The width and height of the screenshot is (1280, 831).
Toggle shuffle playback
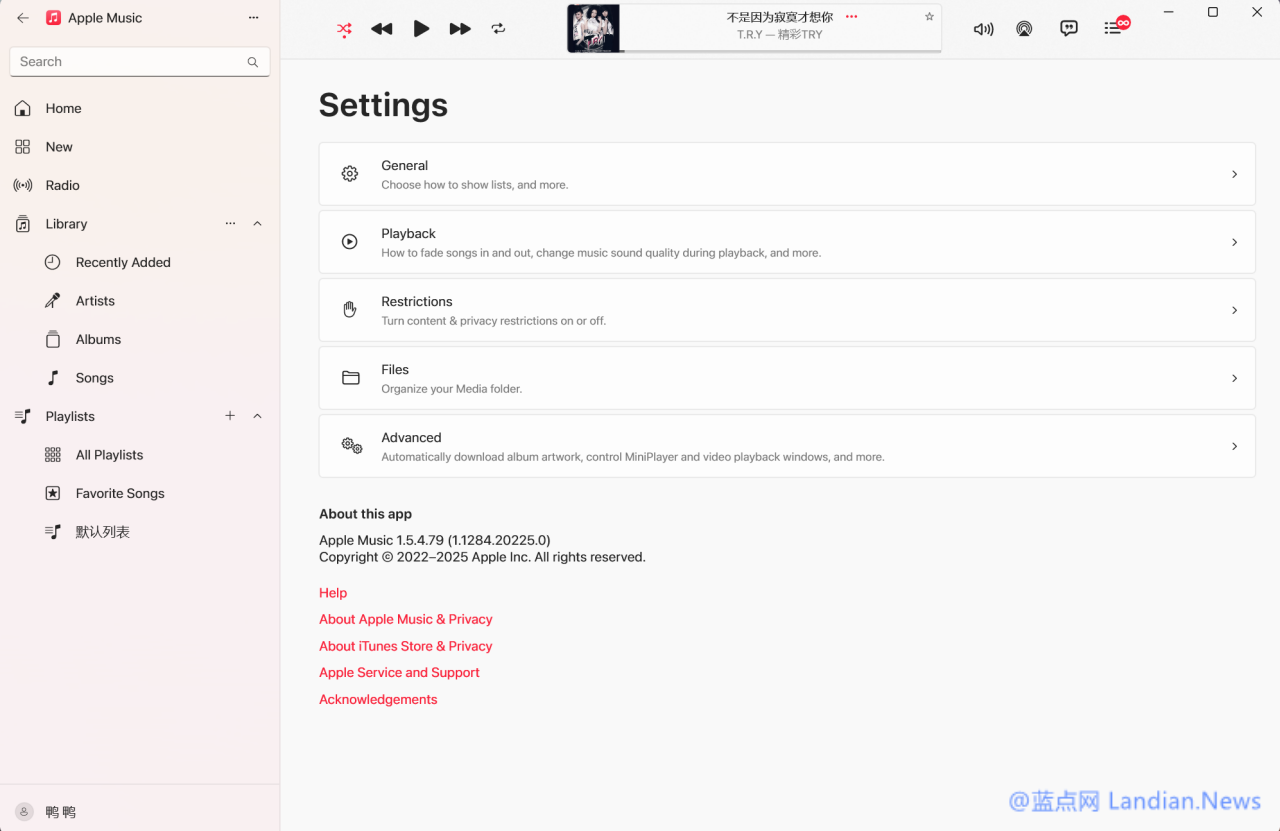pos(344,29)
